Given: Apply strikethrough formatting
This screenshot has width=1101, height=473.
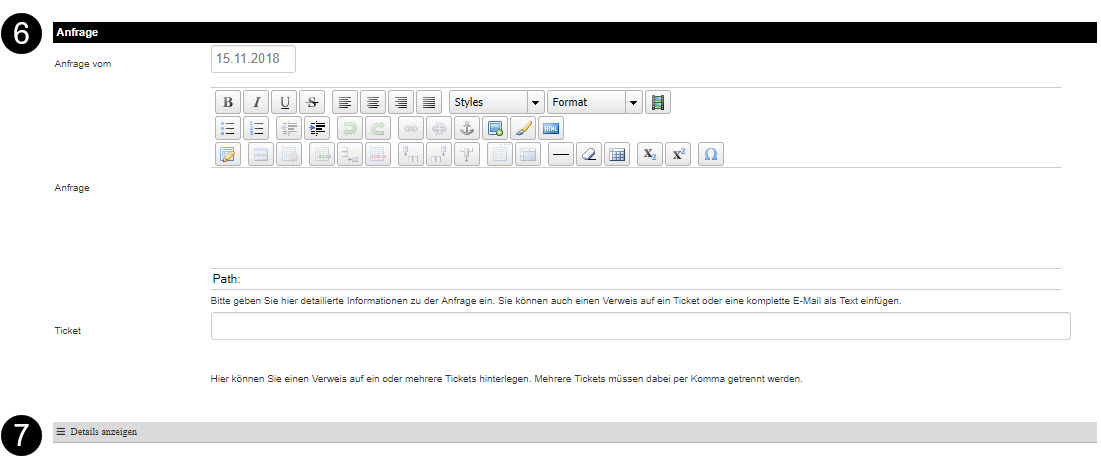Looking at the screenshot, I should click(x=312, y=102).
